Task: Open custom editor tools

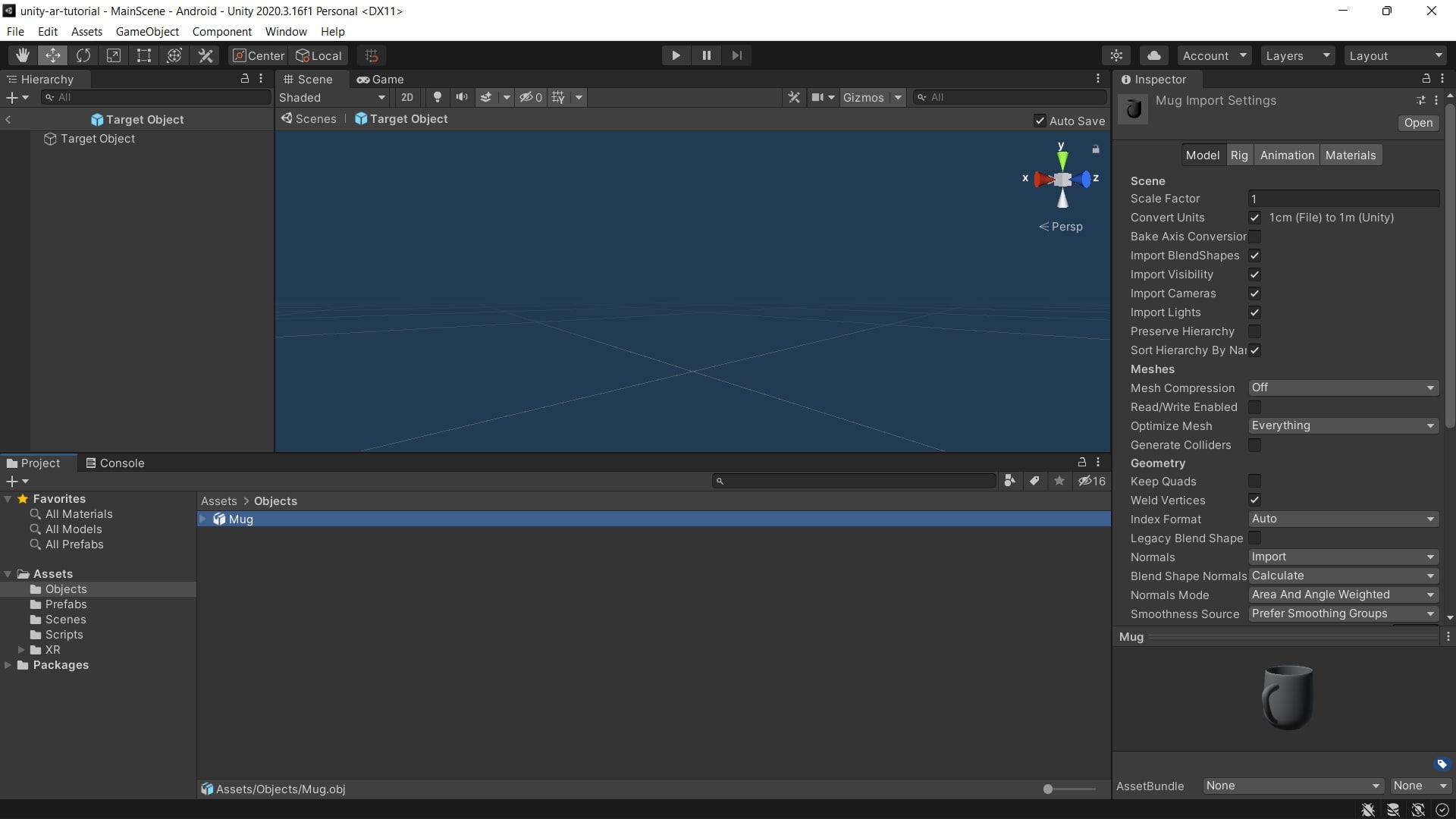Action: pyautogui.click(x=206, y=55)
